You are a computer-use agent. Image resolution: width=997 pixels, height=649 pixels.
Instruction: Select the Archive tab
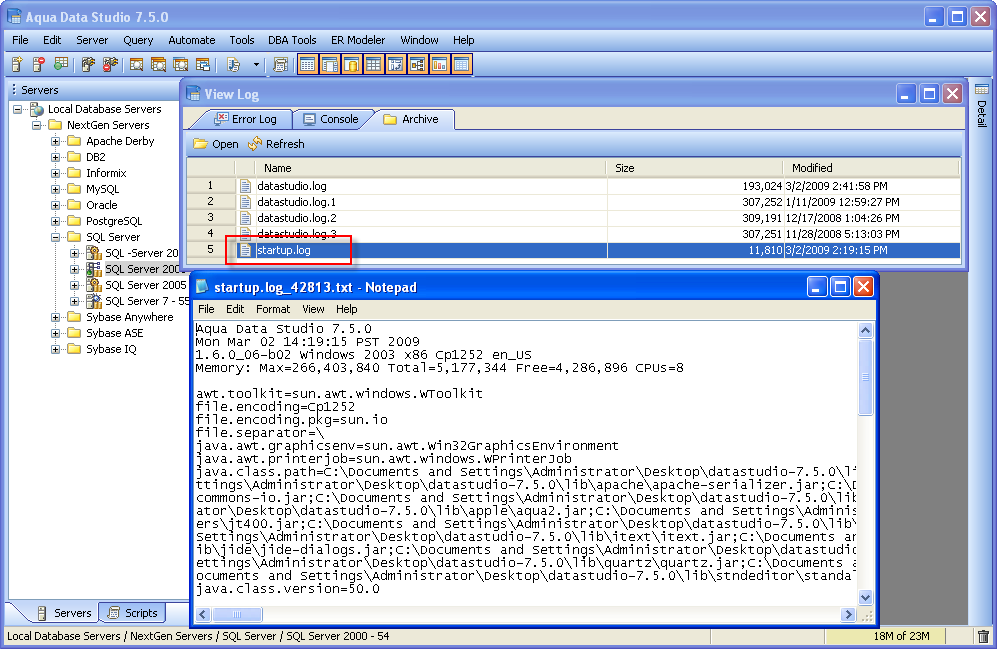point(411,119)
